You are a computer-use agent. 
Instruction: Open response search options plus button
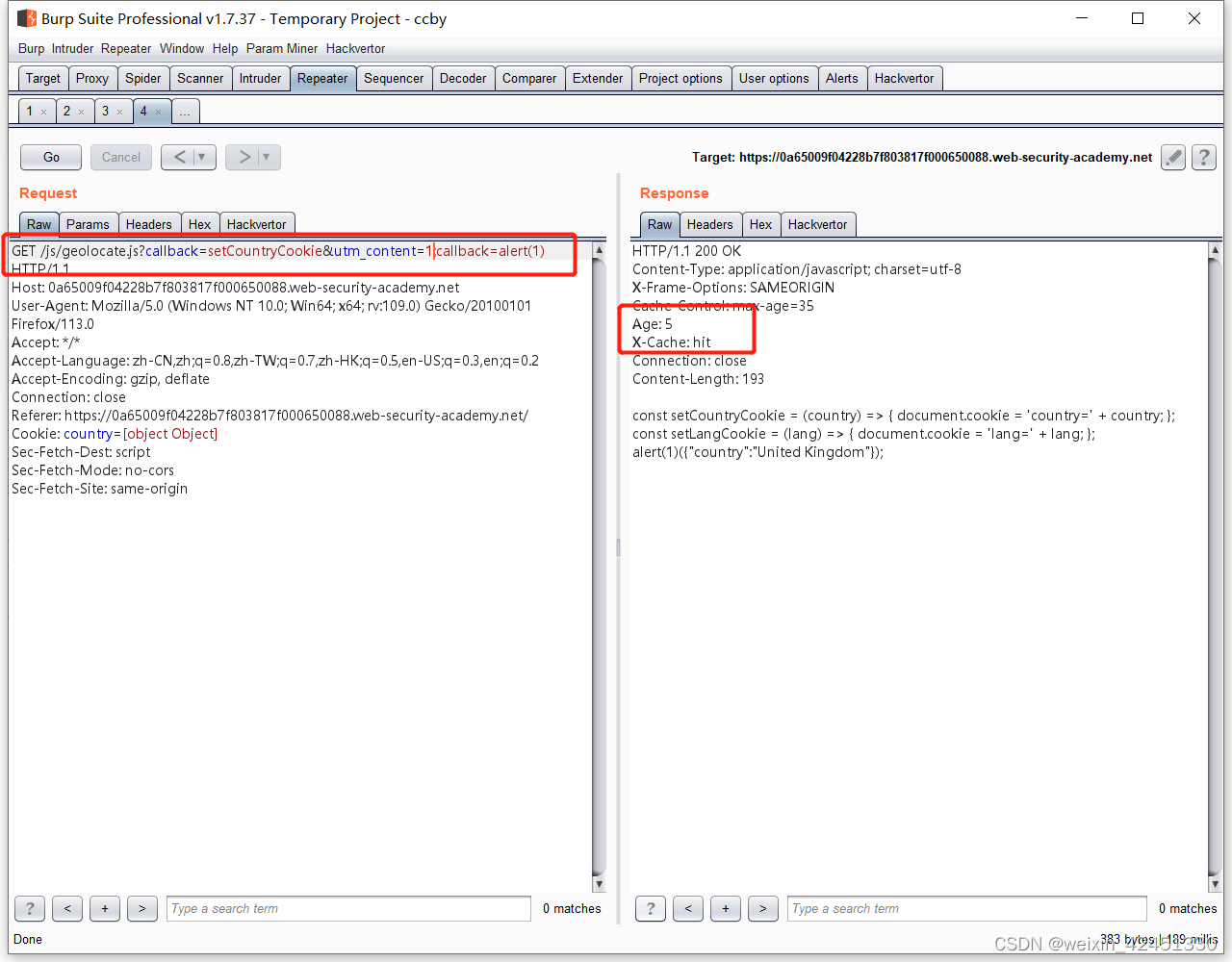pyautogui.click(x=726, y=908)
